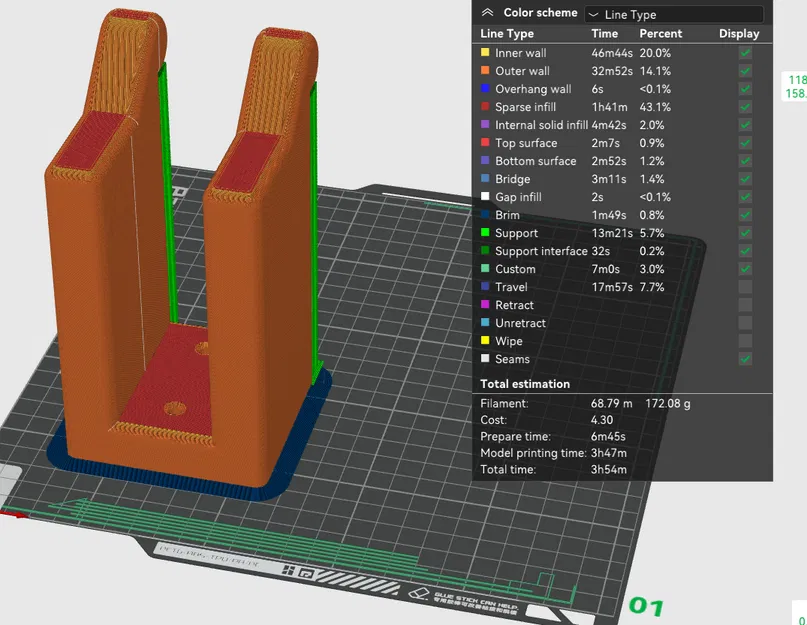This screenshot has height=625, width=807.
Task: Enable Wipe display checkbox
Action: 745,341
